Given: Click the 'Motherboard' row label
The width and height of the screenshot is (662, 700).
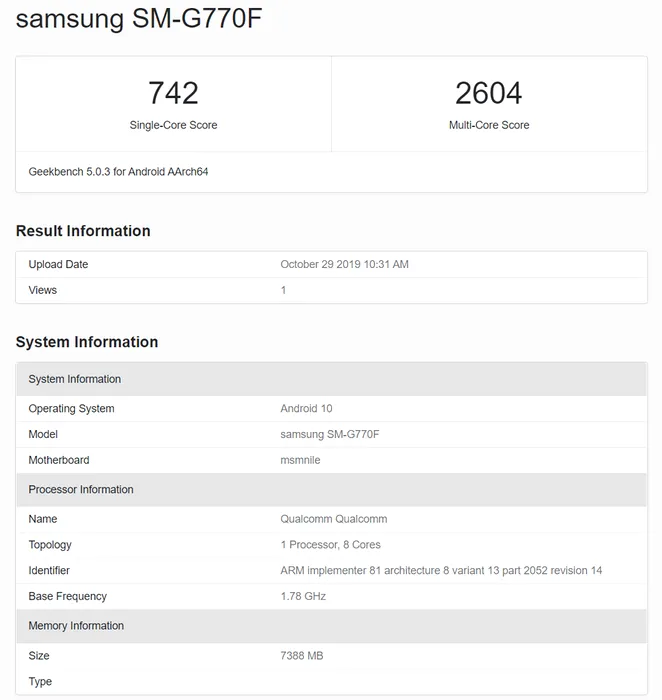Looking at the screenshot, I should tap(59, 460).
